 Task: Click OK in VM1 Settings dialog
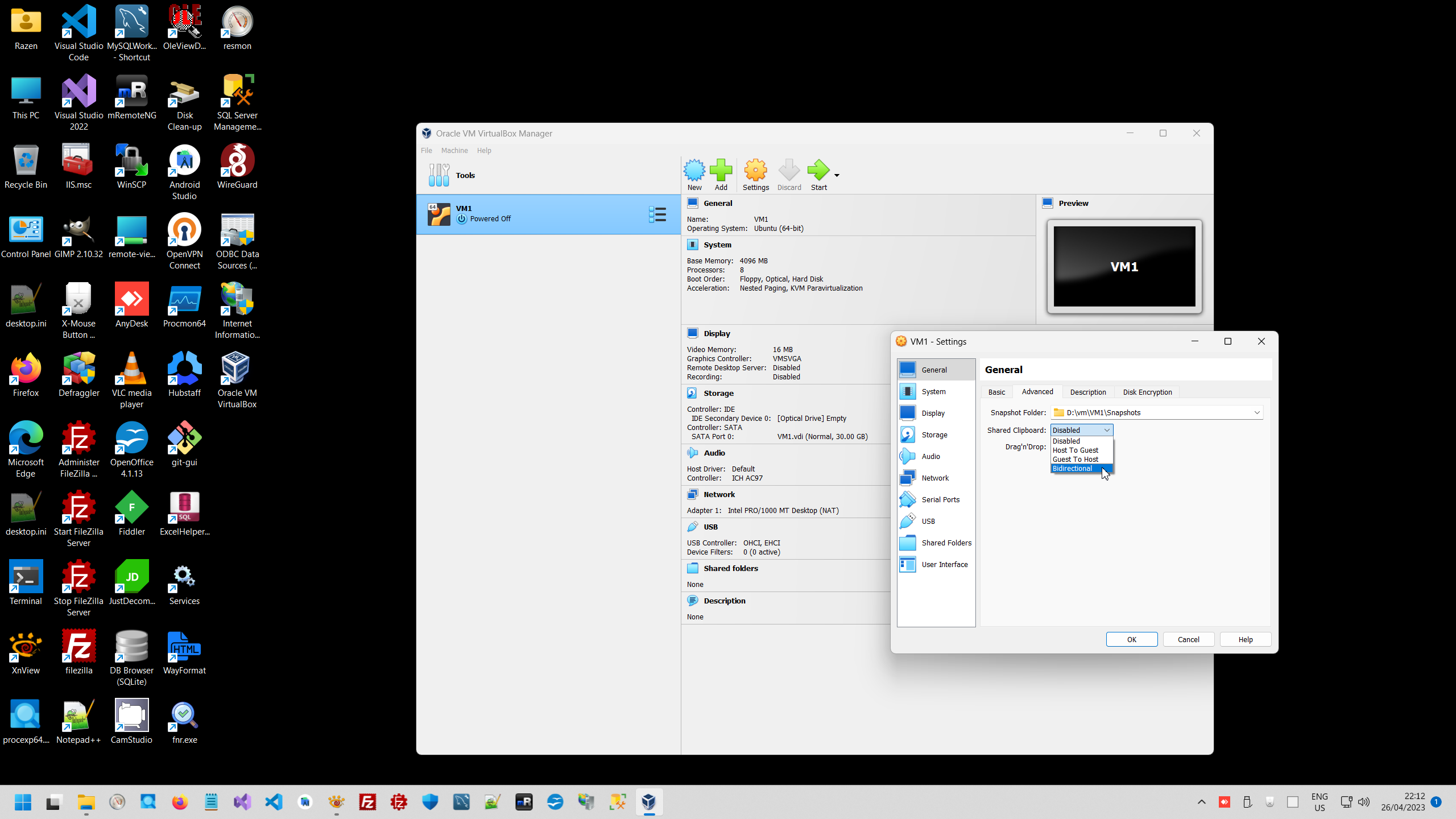coord(1131,640)
